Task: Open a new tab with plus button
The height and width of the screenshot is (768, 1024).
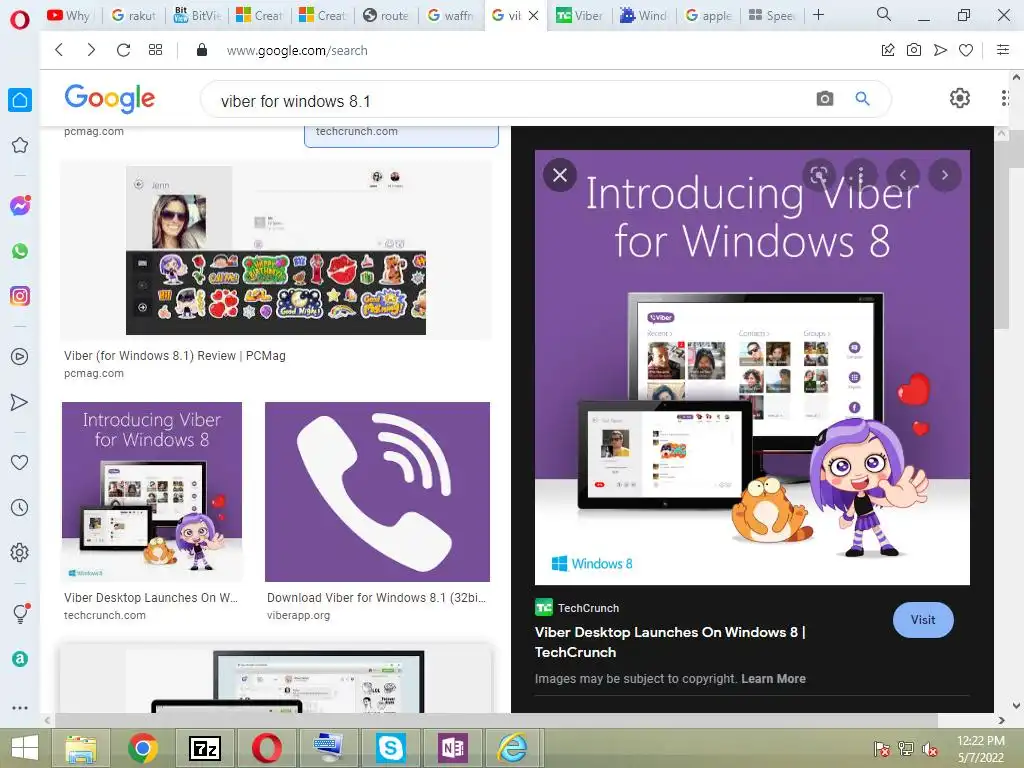Action: click(x=818, y=14)
